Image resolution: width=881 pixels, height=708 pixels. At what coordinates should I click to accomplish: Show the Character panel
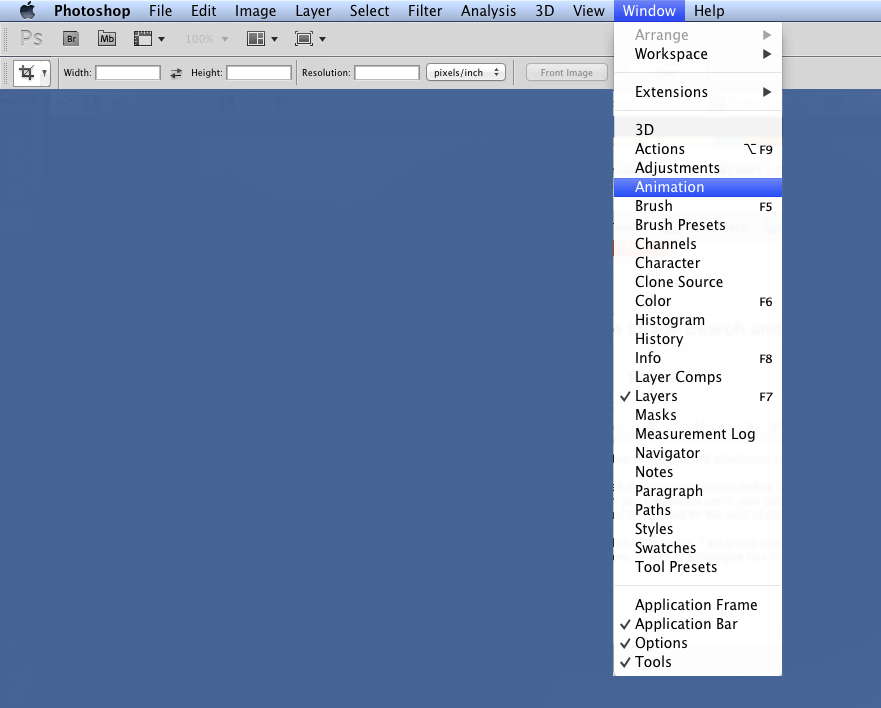point(698,263)
